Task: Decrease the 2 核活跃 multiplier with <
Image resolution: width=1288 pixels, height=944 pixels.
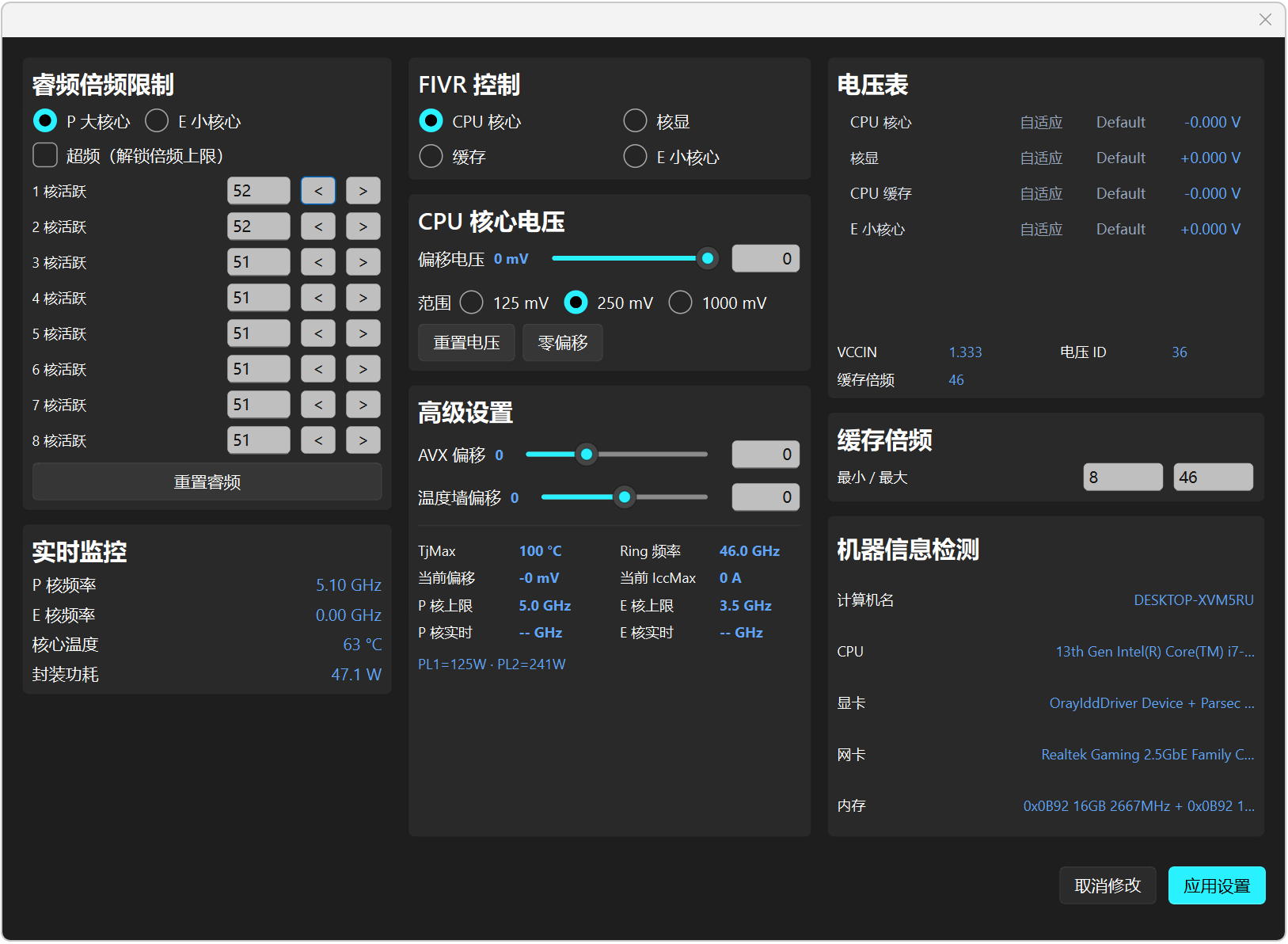Action: coord(318,226)
